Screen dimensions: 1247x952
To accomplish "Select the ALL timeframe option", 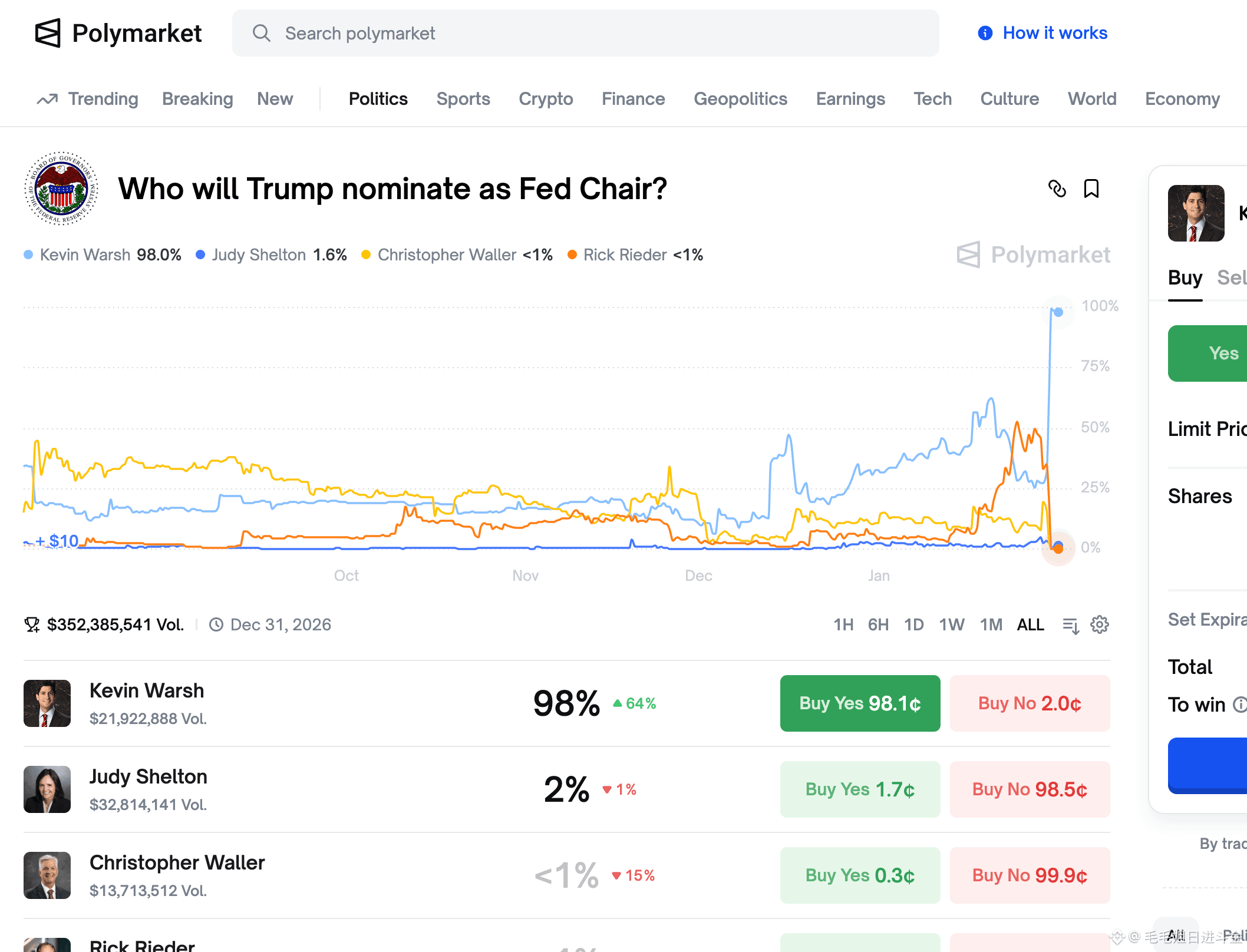I will pyautogui.click(x=1030, y=624).
